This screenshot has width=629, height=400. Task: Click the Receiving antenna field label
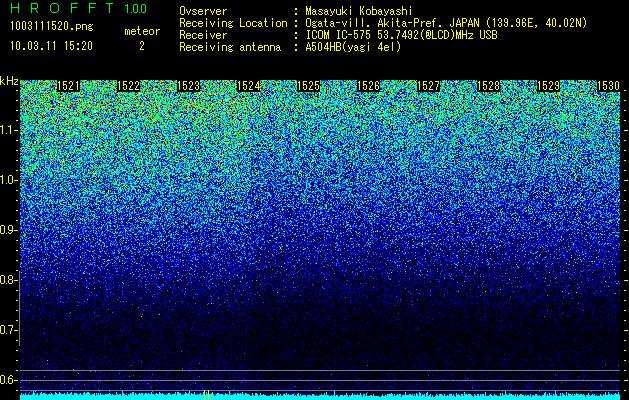[230, 47]
